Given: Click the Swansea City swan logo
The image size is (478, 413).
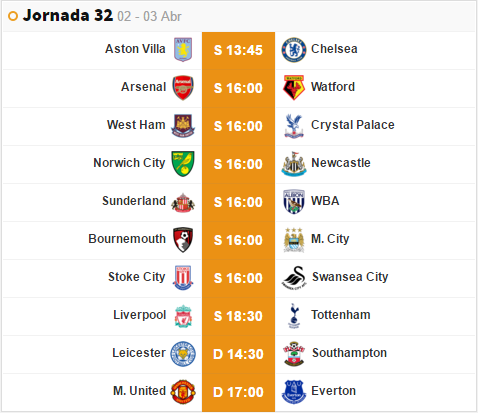Looking at the screenshot, I should click(294, 278).
